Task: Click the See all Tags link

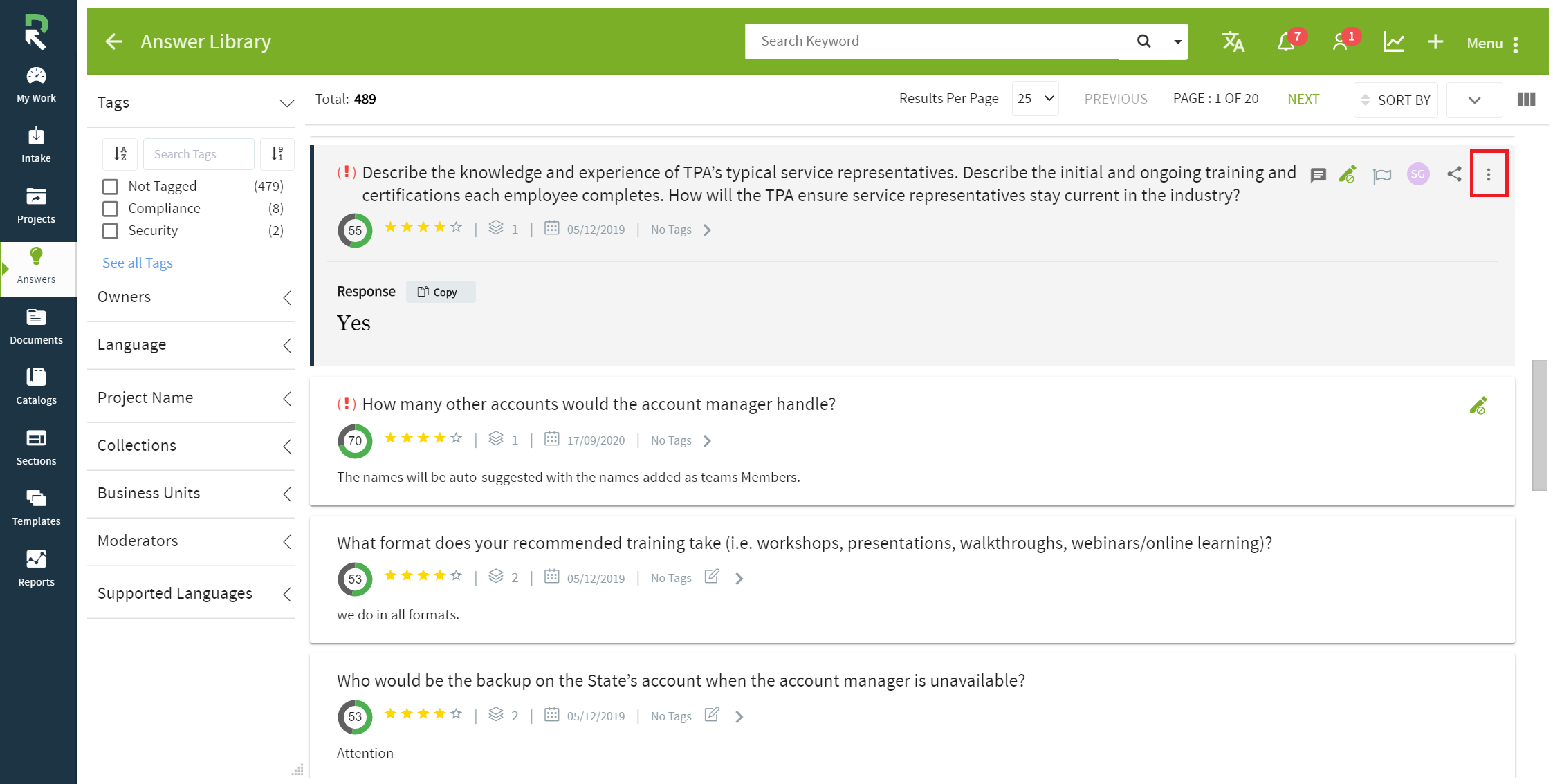Action: tap(138, 263)
